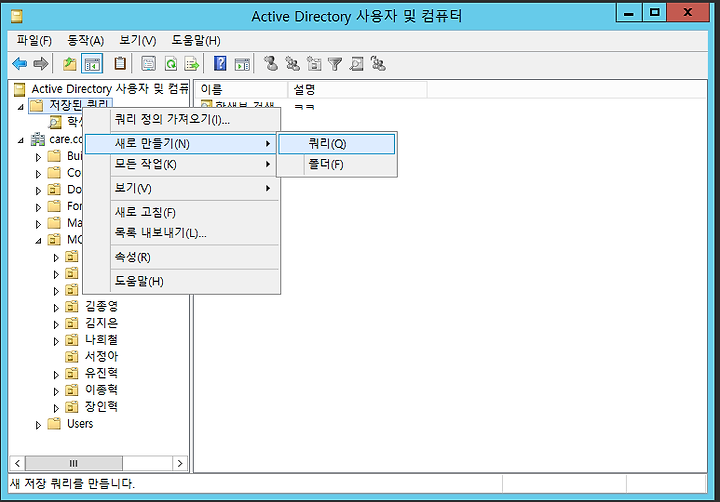Open 보기(V) submenu in context menu
Screen dimensions: 720x502
[182, 188]
